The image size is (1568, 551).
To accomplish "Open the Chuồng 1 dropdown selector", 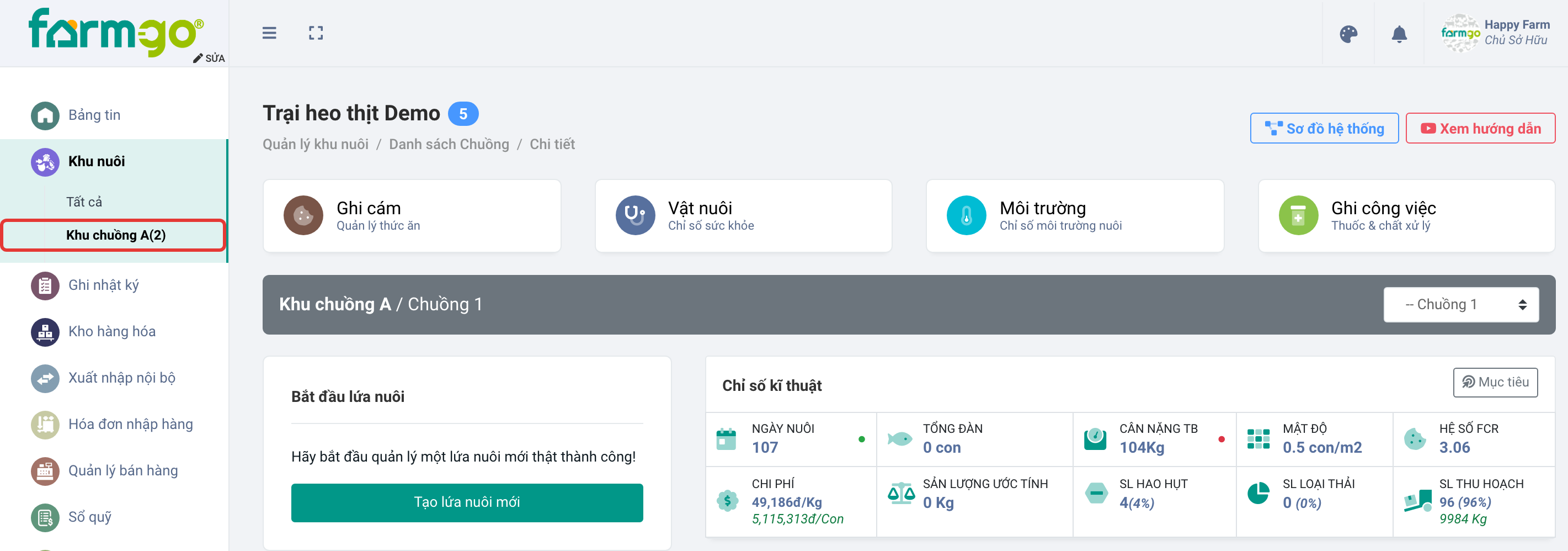I will tap(1460, 304).
